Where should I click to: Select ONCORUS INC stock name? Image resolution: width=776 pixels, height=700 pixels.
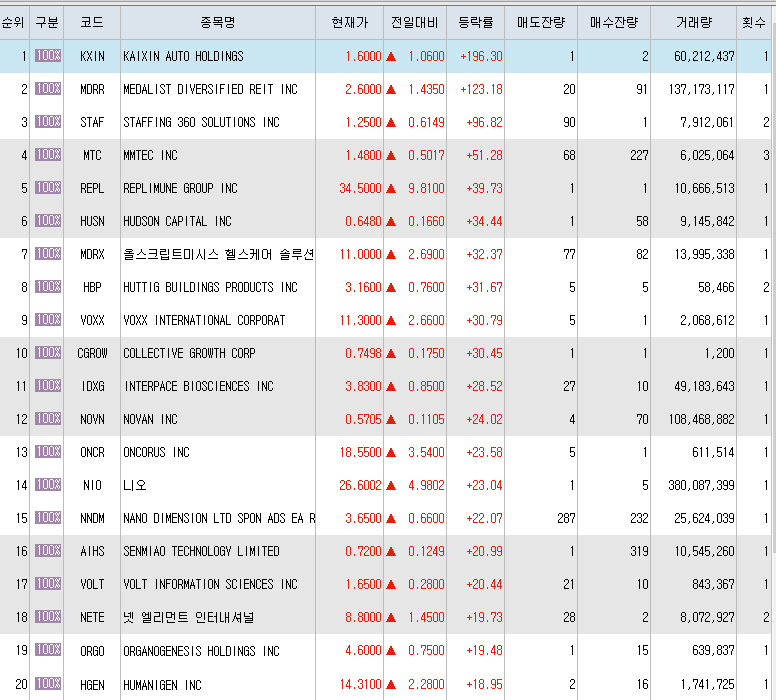tap(156, 452)
